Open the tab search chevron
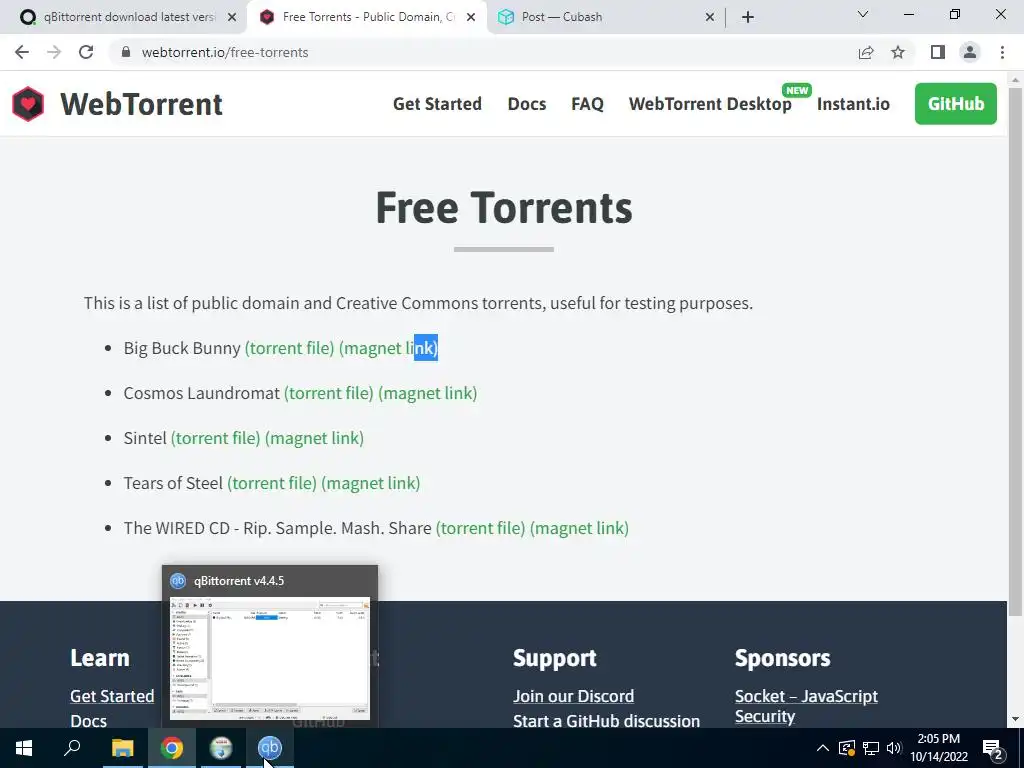Image resolution: width=1024 pixels, height=768 pixels. 863,14
